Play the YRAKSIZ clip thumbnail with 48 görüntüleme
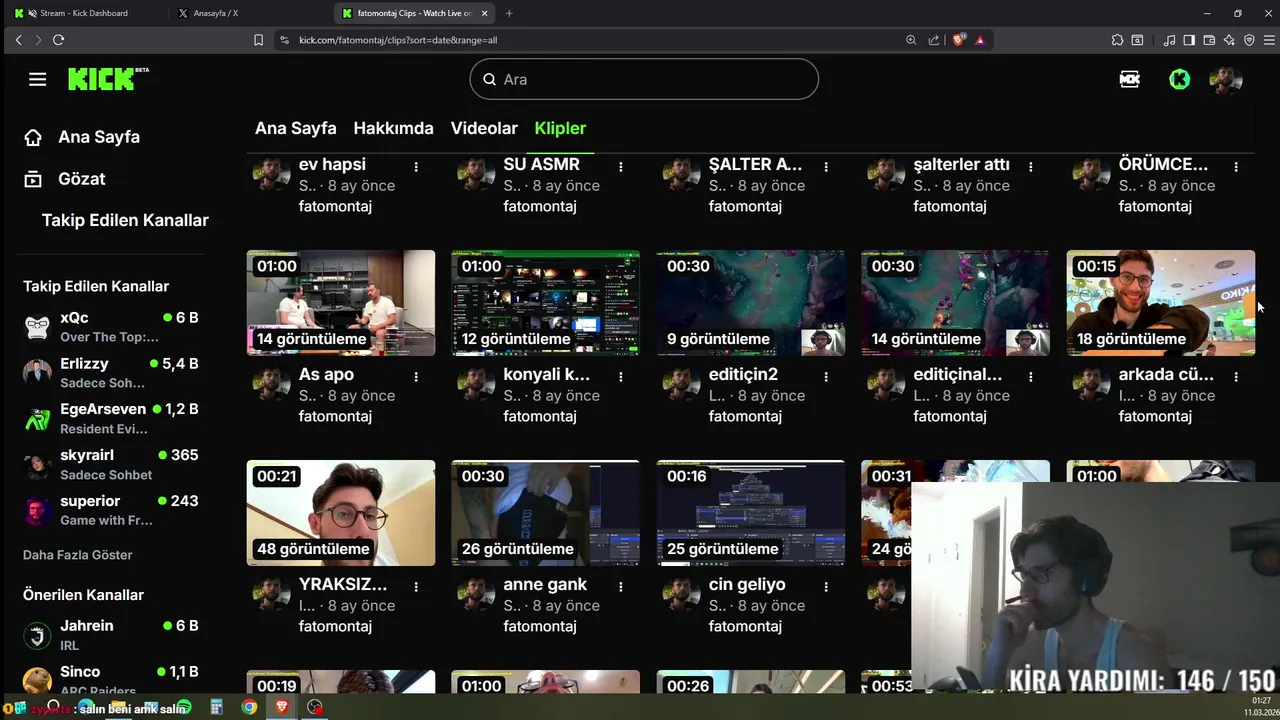 pos(341,513)
